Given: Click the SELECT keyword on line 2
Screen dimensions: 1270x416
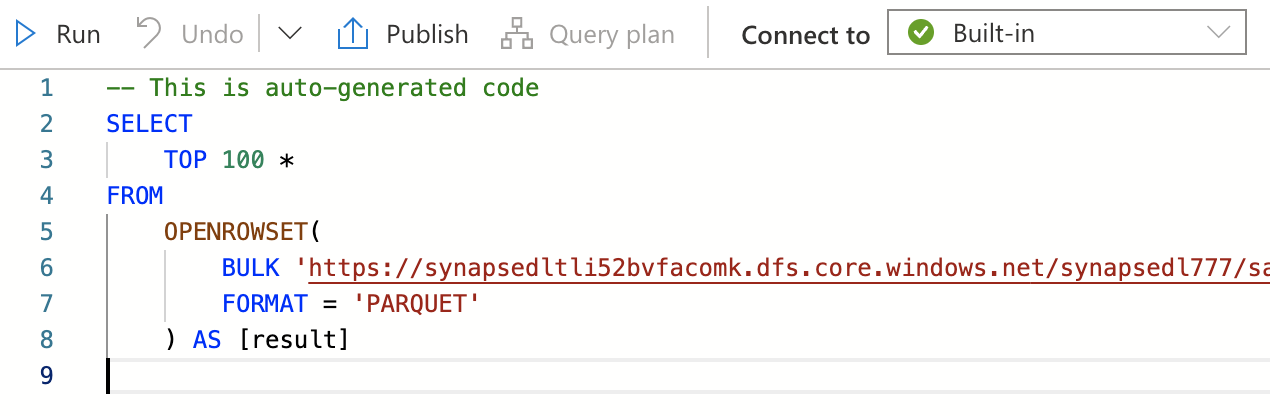Looking at the screenshot, I should coord(149,124).
